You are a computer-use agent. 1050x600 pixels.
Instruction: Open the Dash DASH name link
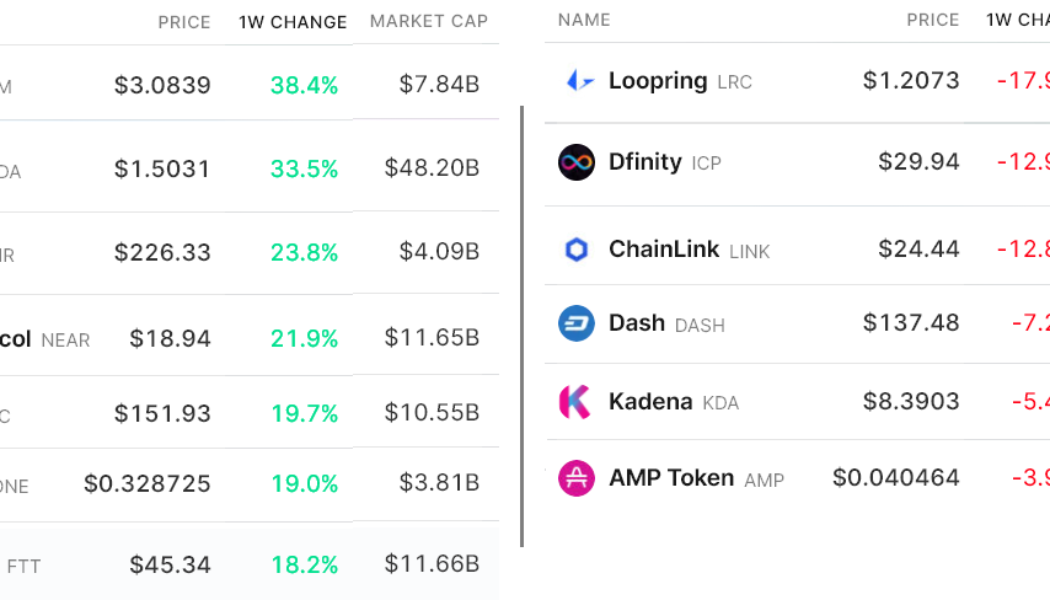click(637, 323)
